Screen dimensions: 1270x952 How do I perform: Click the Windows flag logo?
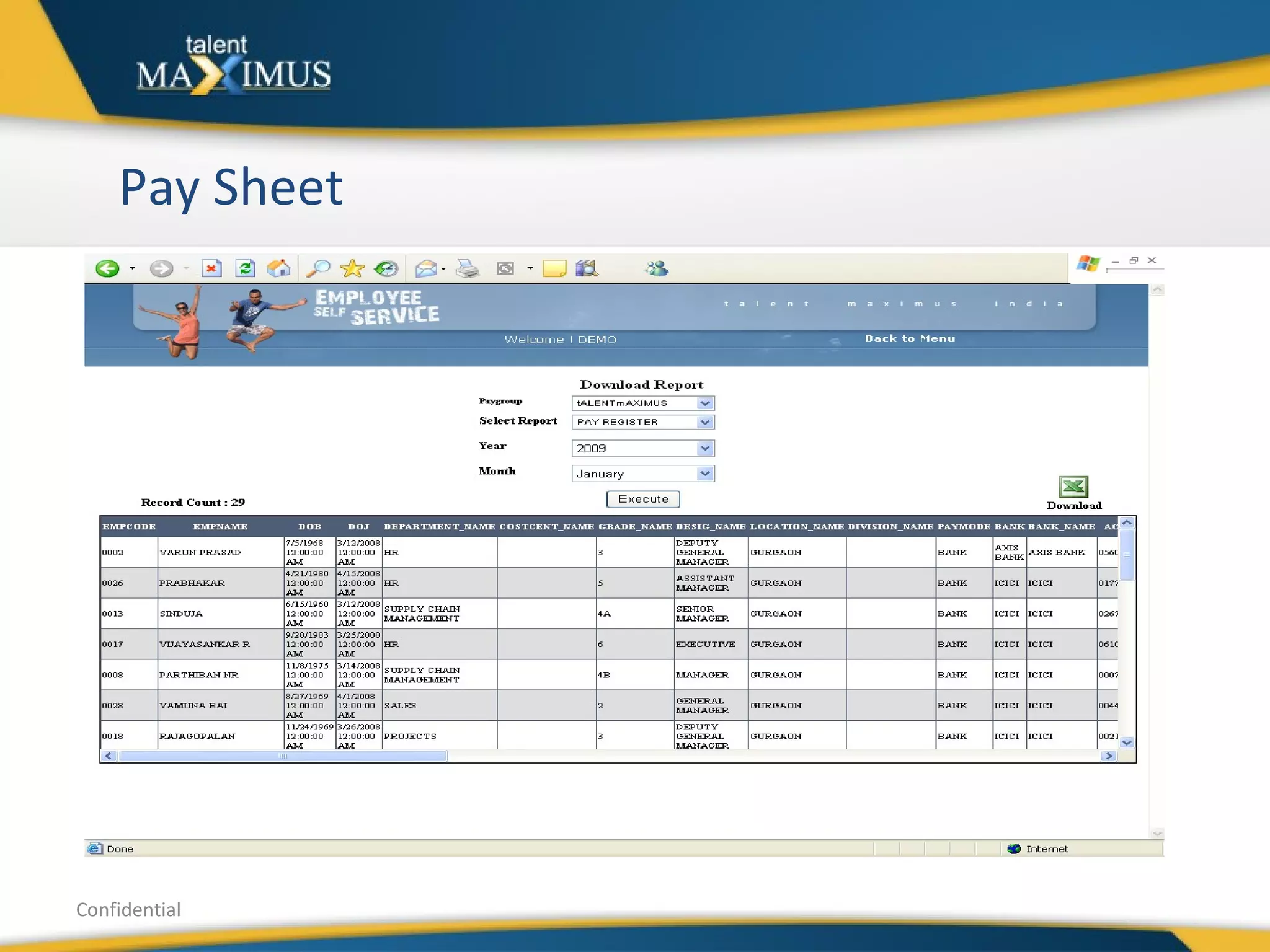pos(1088,263)
